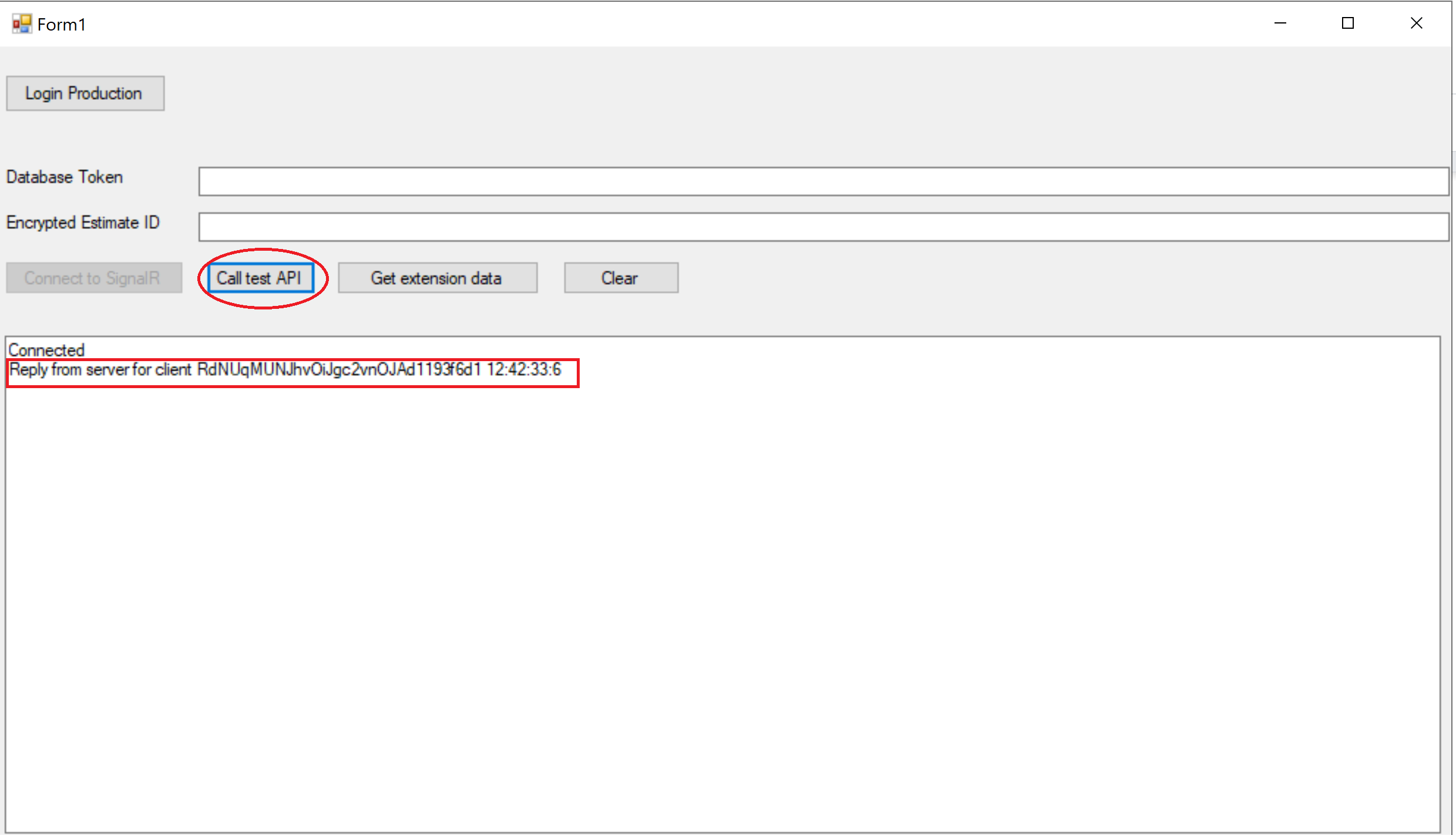1456x835 pixels.
Task: Close the Form1 window
Action: [x=1416, y=23]
